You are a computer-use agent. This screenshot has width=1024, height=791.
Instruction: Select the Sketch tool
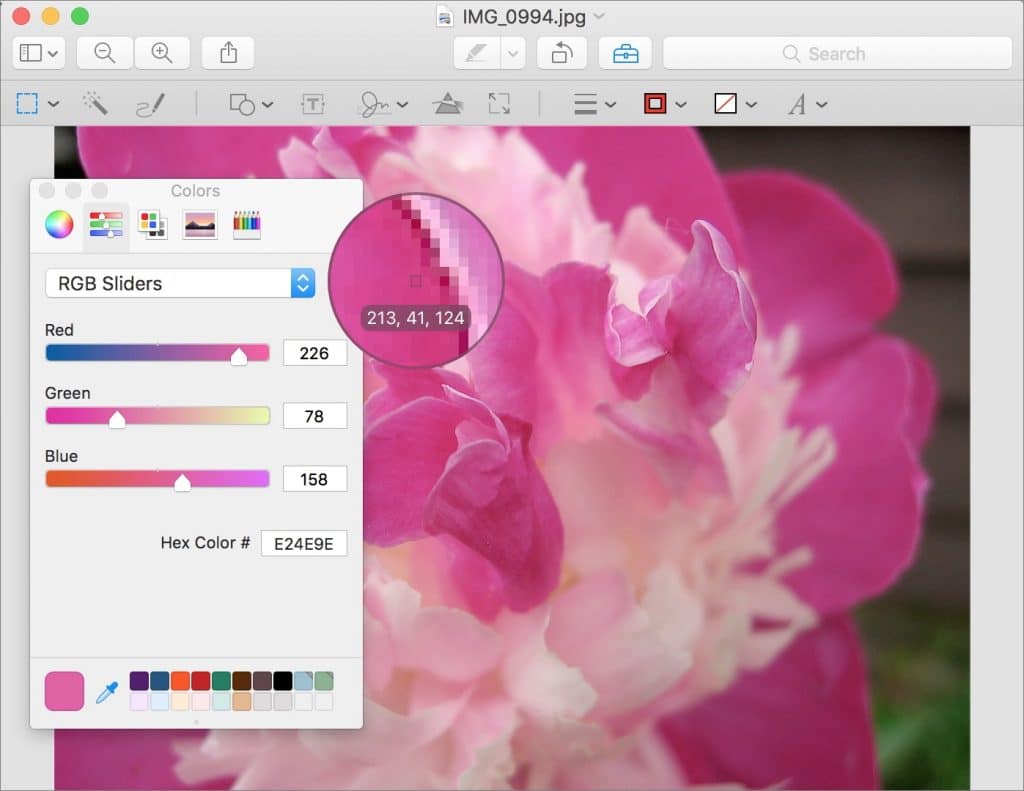tap(151, 103)
